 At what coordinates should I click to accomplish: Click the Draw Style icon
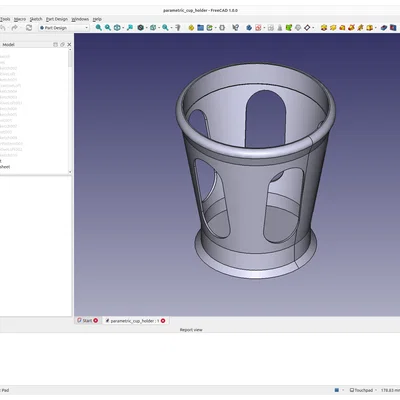click(x=117, y=28)
